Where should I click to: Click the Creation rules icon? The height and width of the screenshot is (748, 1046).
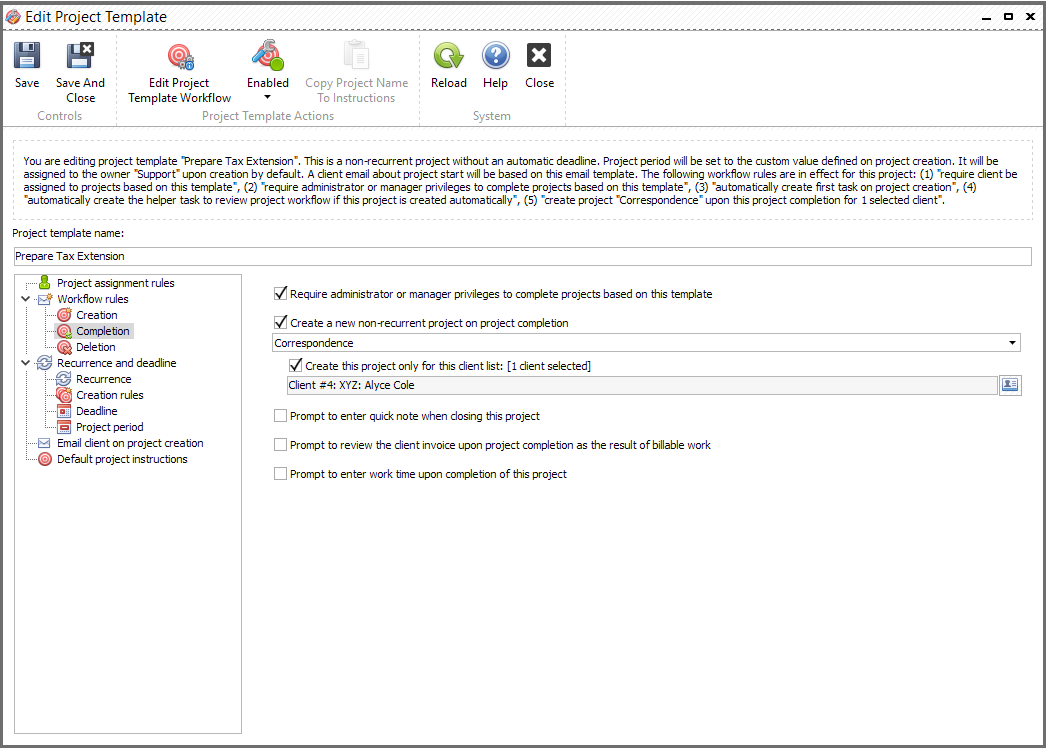pos(64,395)
